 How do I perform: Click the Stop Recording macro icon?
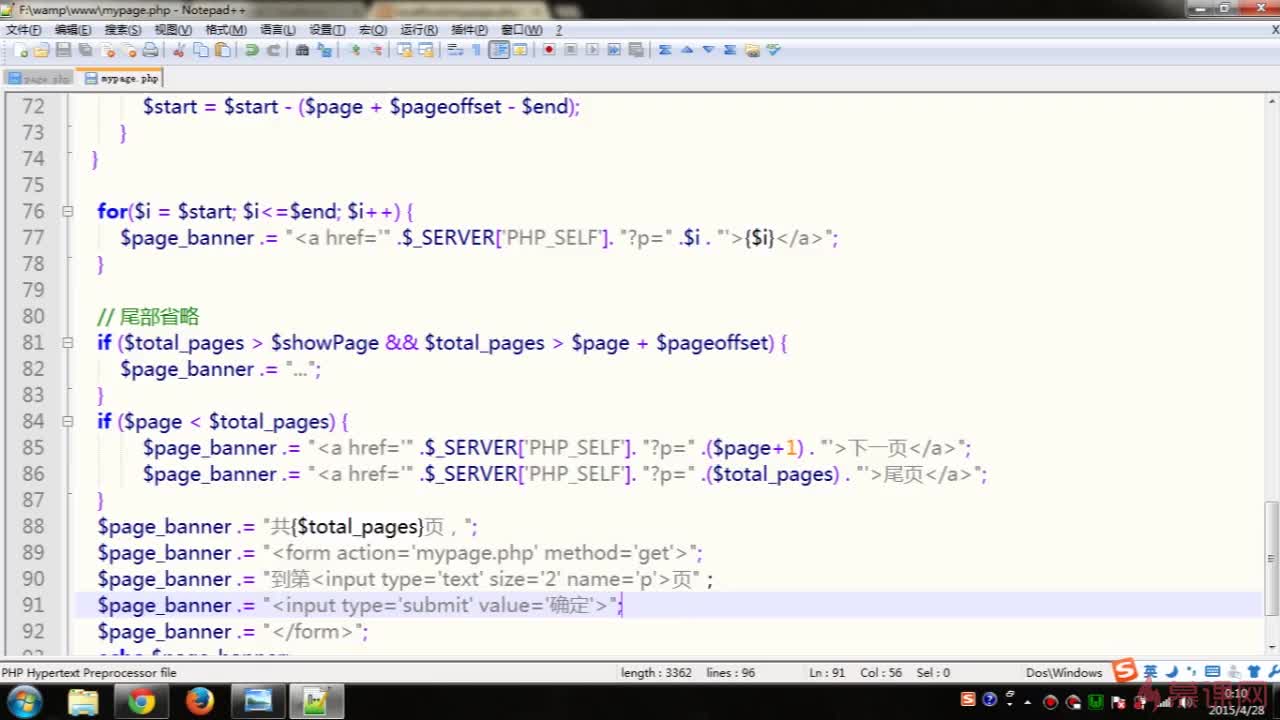coord(570,50)
